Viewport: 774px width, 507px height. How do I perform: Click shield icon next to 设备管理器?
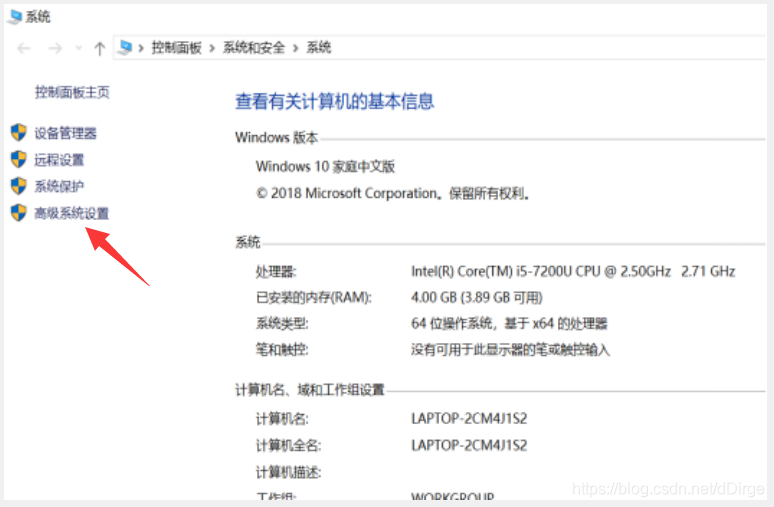[x=19, y=132]
